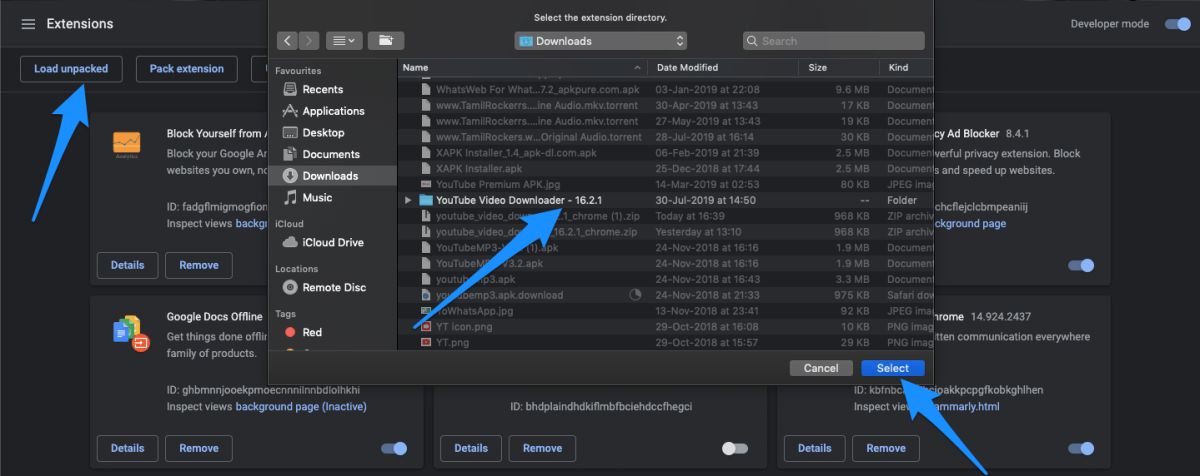
Task: Open background page (Inactive) link
Action: pyautogui.click(x=301, y=407)
